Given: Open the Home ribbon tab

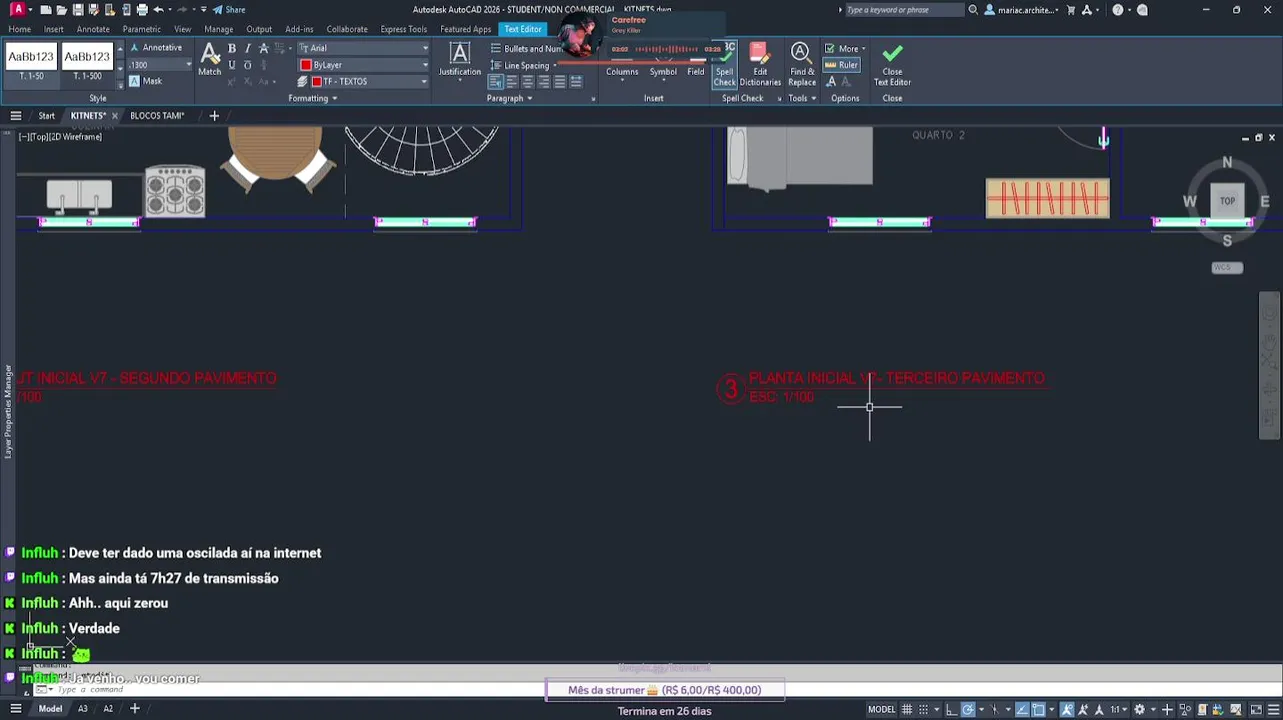Looking at the screenshot, I should pyautogui.click(x=20, y=29).
